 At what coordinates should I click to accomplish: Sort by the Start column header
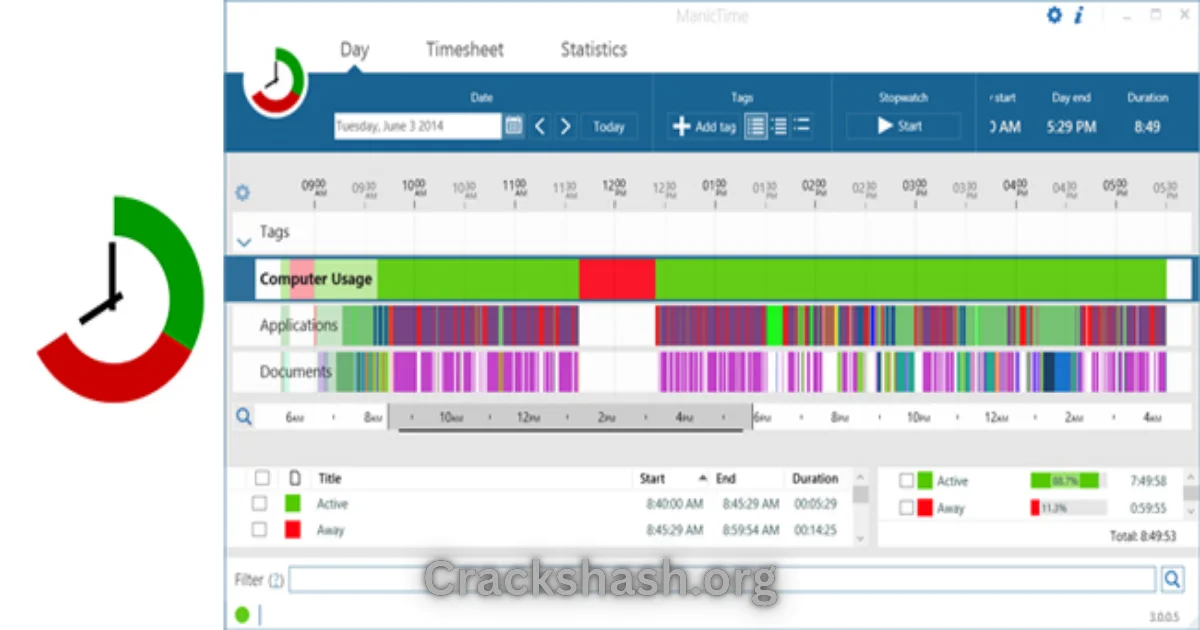pyautogui.click(x=652, y=479)
